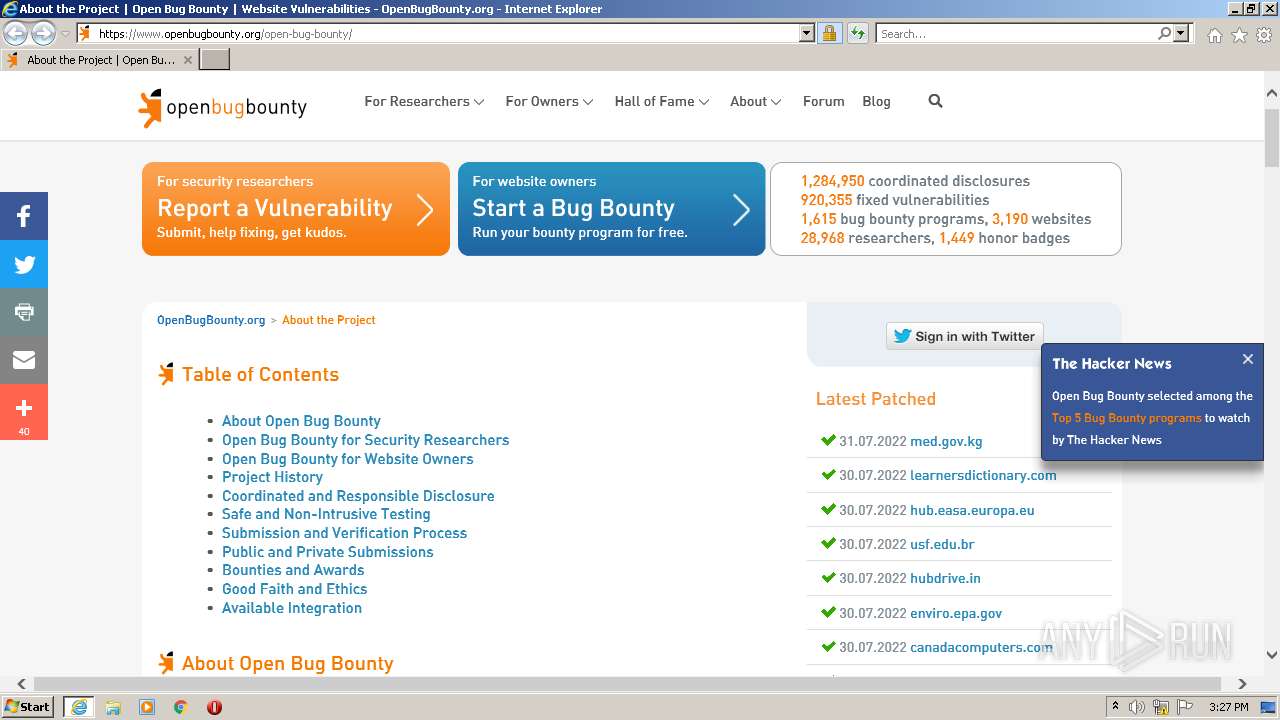Open learnersdictionary.com patched entry
Viewport: 1280px width, 720px height.
[983, 475]
